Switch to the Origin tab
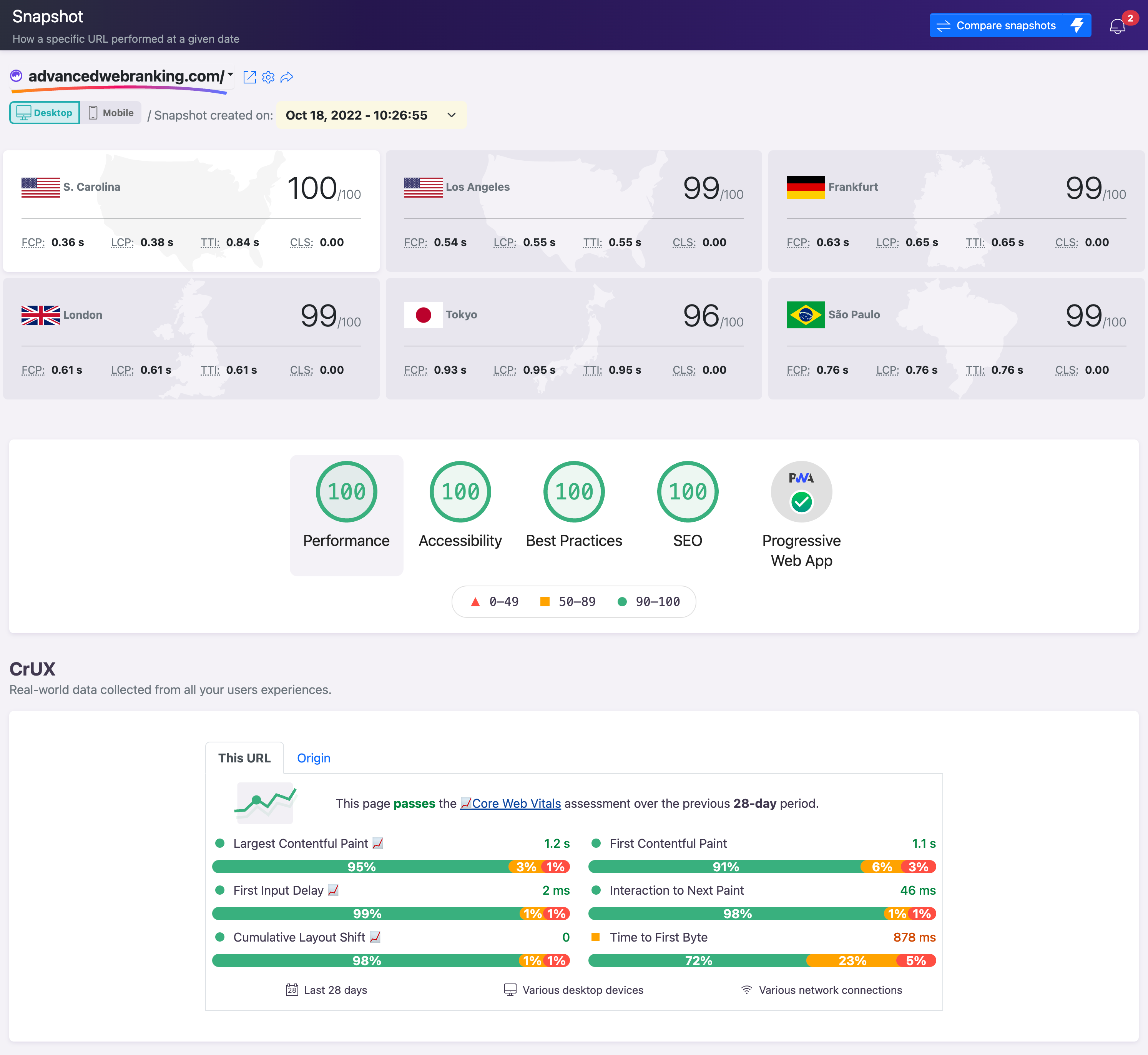The height and width of the screenshot is (1055, 1148). pyautogui.click(x=313, y=757)
